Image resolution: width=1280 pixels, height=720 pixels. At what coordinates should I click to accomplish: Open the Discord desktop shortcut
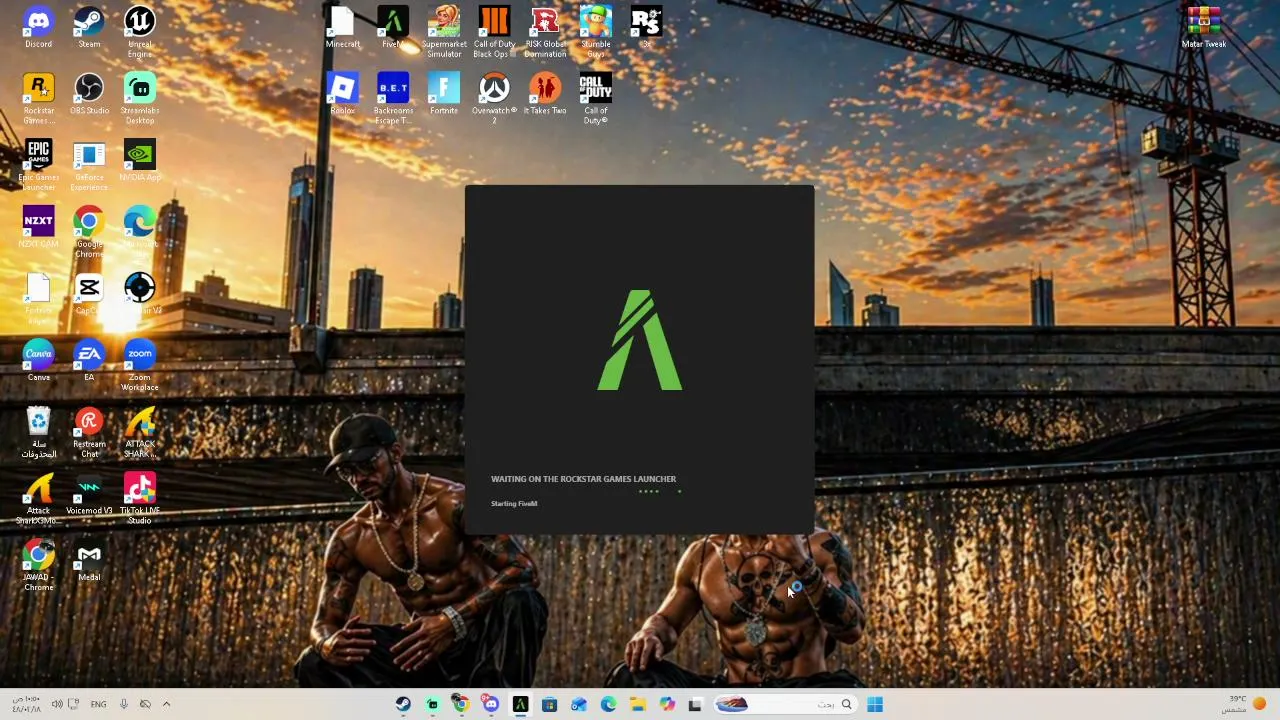38,28
